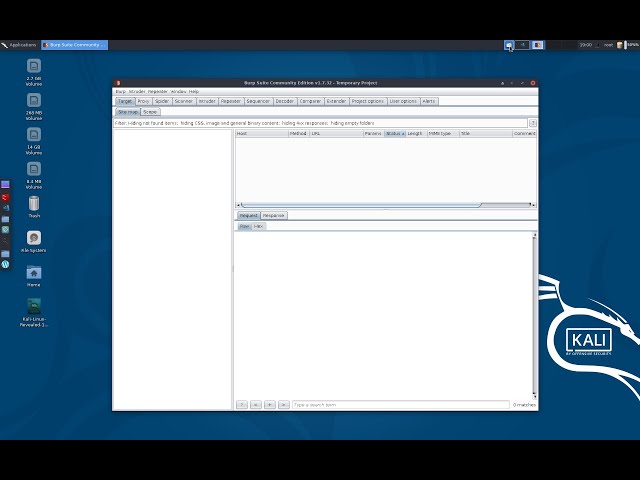This screenshot has width=640, height=480.
Task: Switch to the Sequencer tab
Action: point(258,101)
